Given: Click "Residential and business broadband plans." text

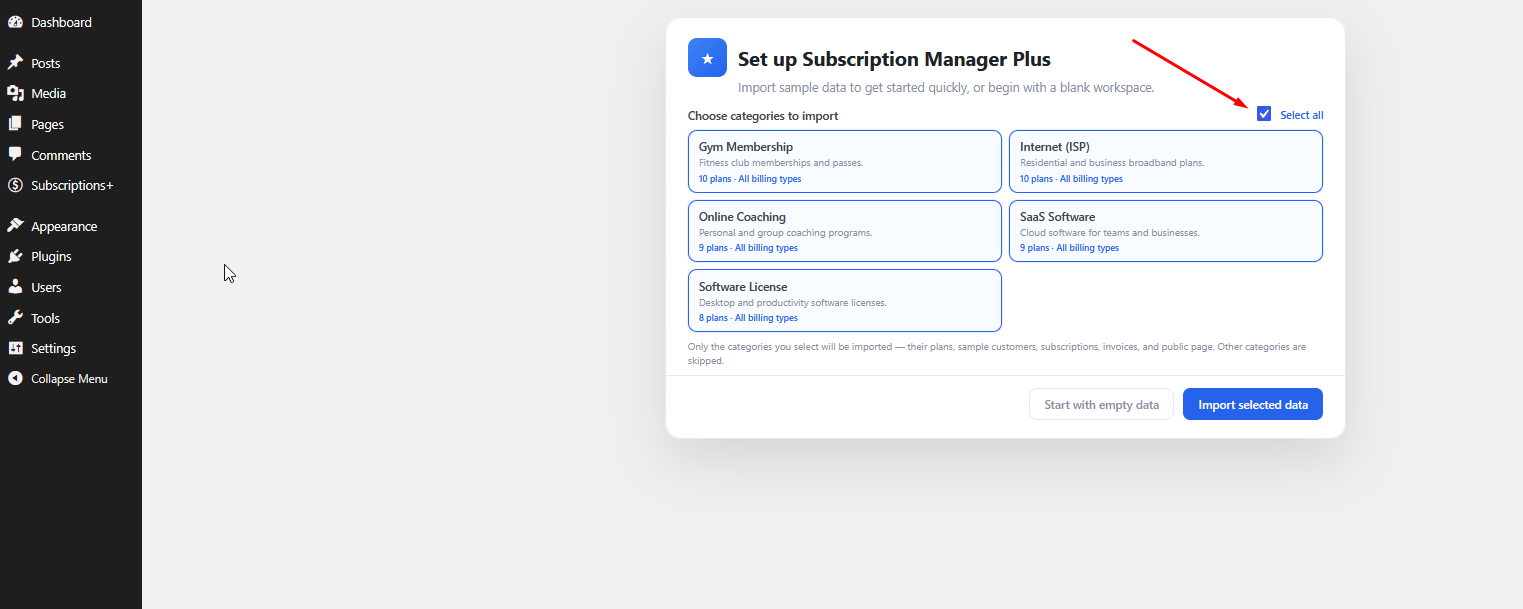Looking at the screenshot, I should (x=1112, y=163).
